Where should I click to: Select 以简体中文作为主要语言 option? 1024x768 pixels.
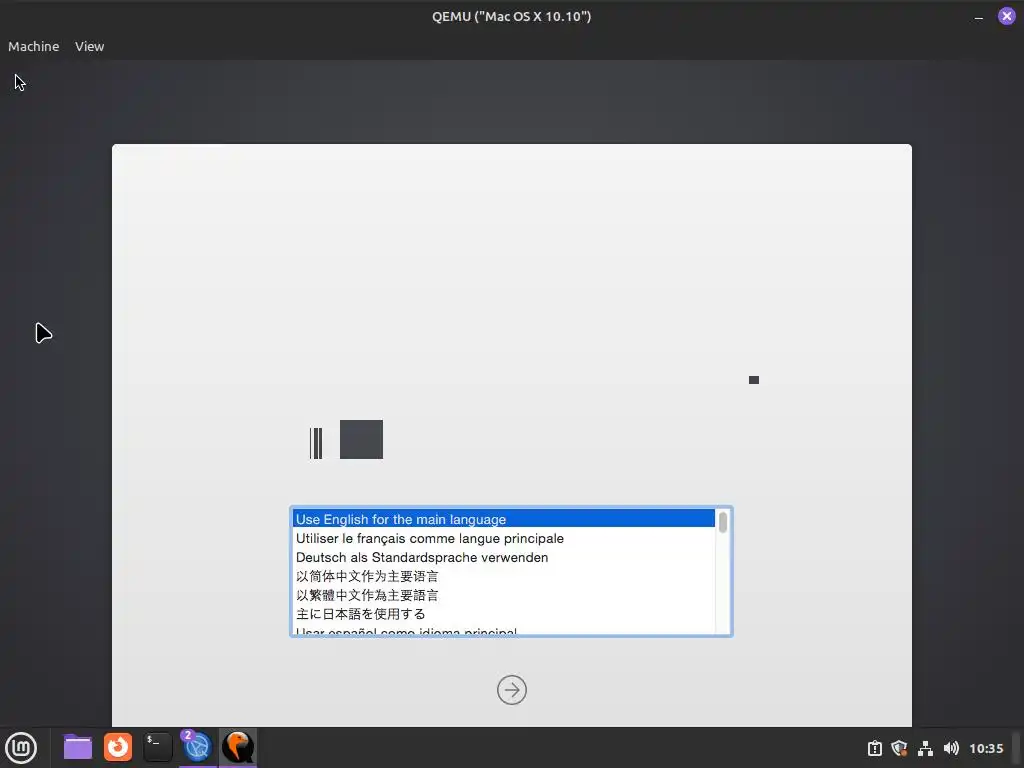[x=504, y=576]
